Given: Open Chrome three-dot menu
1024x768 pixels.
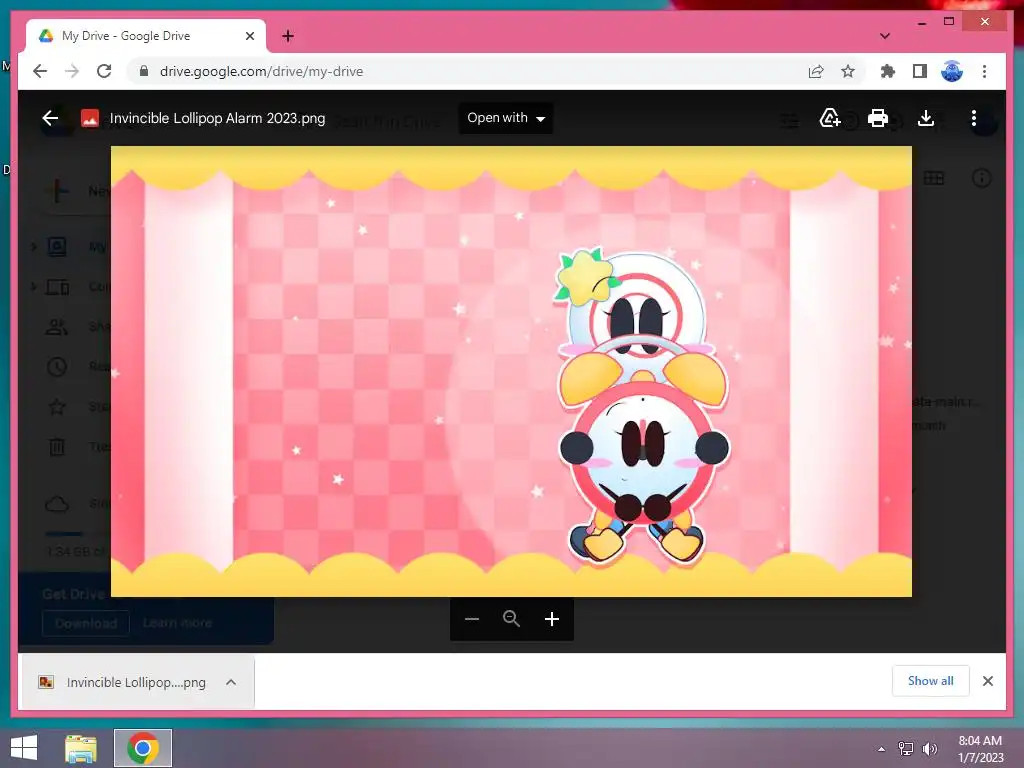Looking at the screenshot, I should 984,71.
